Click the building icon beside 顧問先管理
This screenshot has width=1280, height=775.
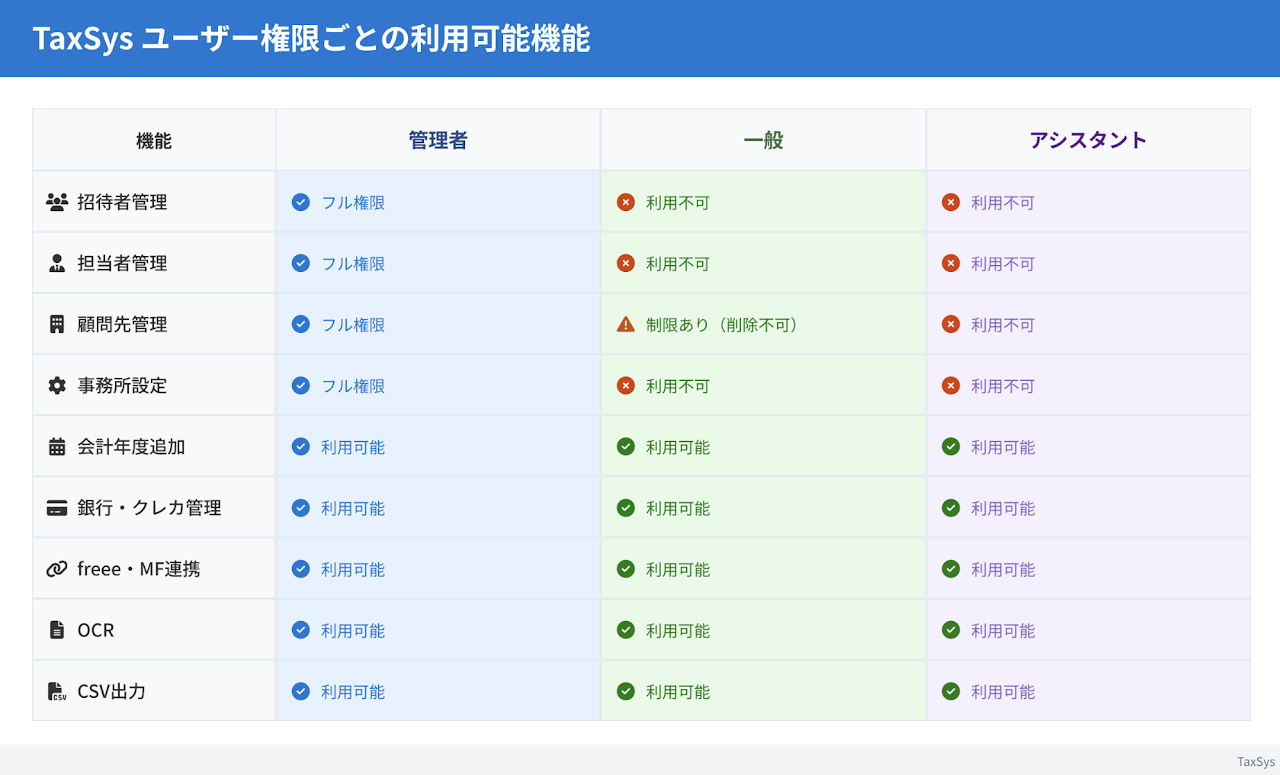(x=57, y=324)
